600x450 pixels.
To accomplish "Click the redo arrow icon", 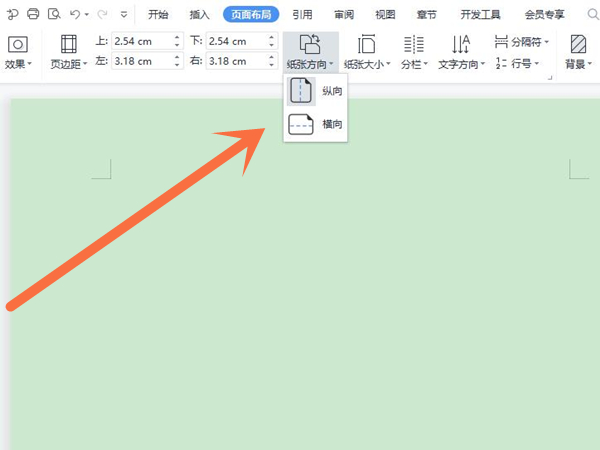I will click(102, 15).
